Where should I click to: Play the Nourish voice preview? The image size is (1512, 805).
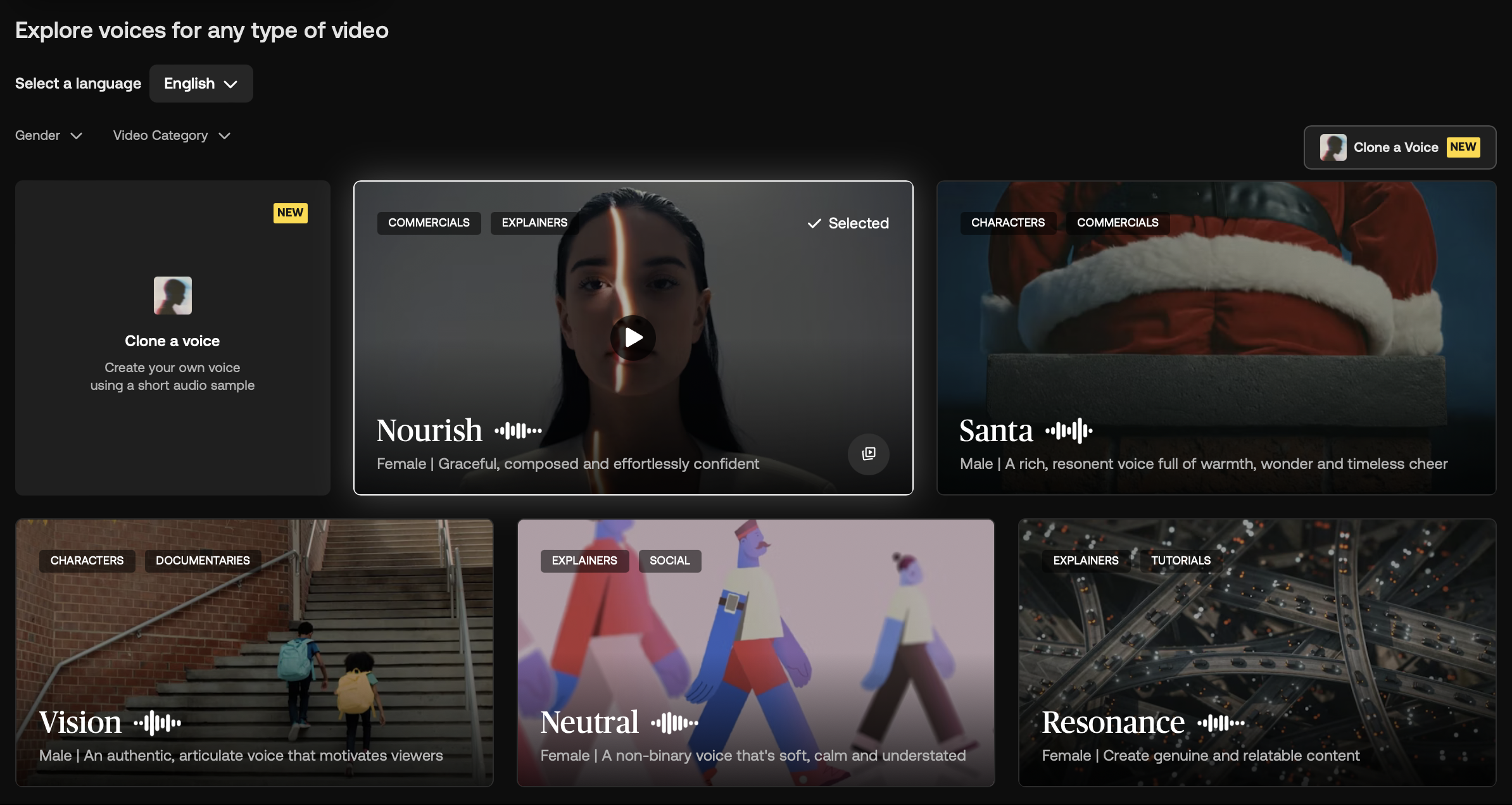[x=633, y=338]
